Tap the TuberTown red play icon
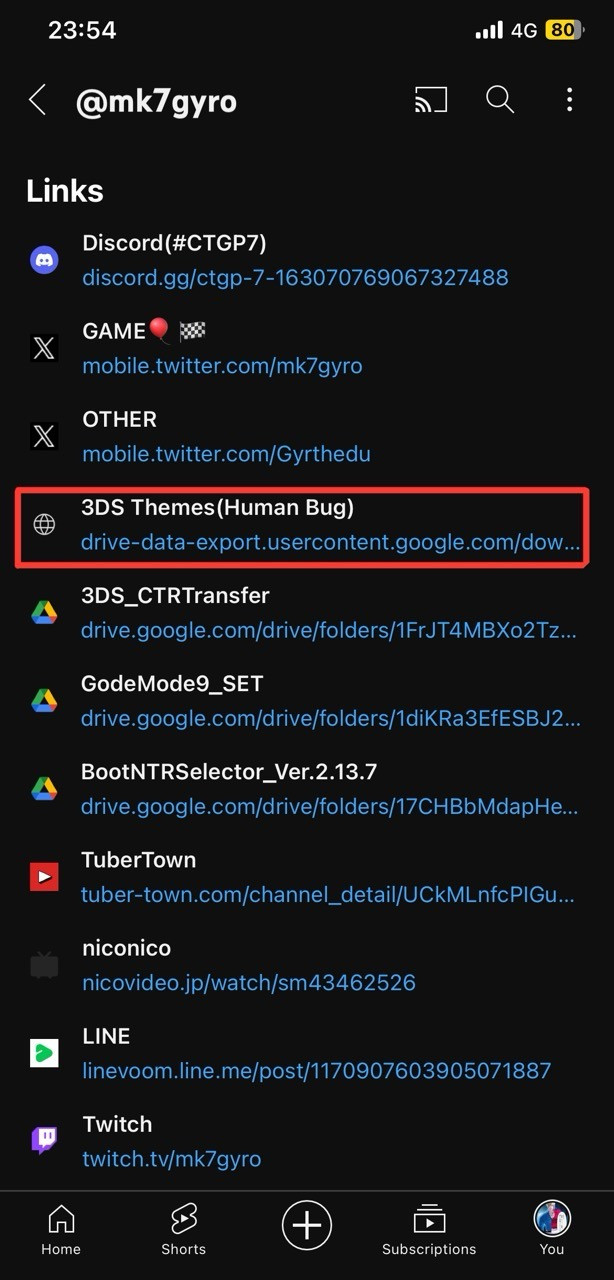This screenshot has height=1280, width=614. [x=44, y=877]
